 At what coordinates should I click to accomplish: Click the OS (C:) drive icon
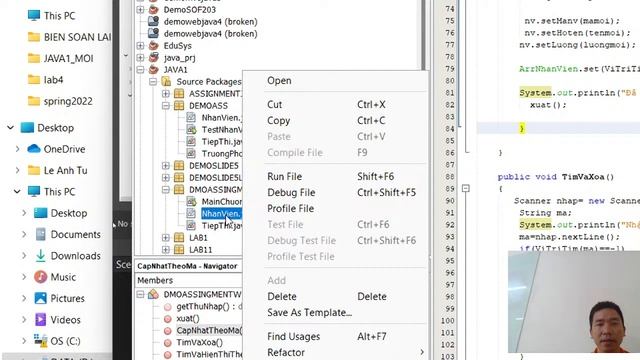[40, 341]
